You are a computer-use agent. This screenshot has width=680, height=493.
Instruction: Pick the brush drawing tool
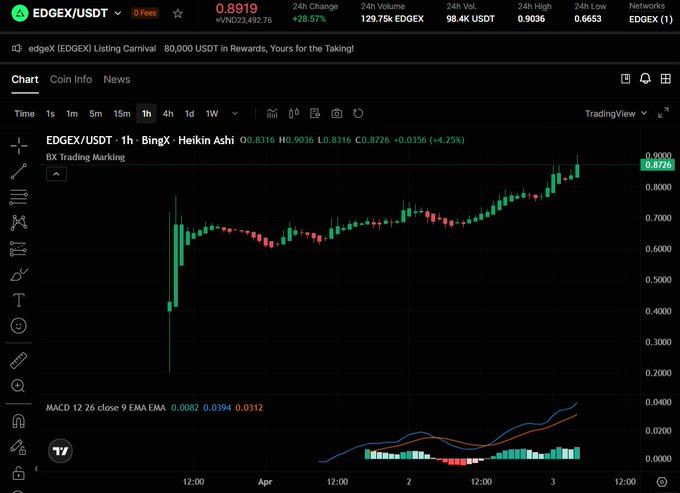[x=18, y=274]
